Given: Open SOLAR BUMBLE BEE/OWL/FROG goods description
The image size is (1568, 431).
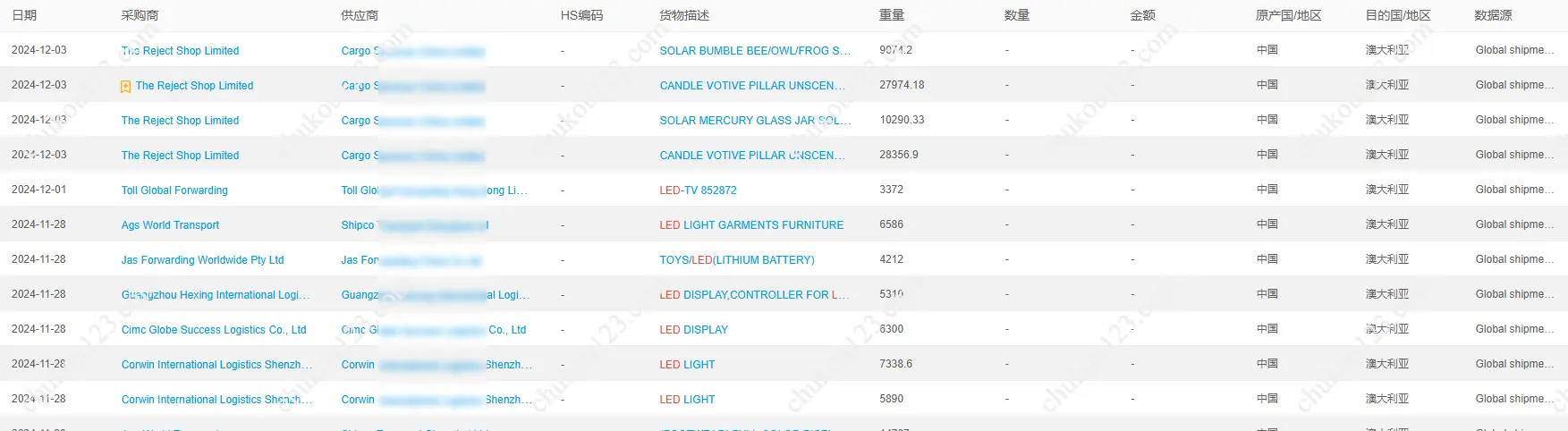Looking at the screenshot, I should pos(755,51).
